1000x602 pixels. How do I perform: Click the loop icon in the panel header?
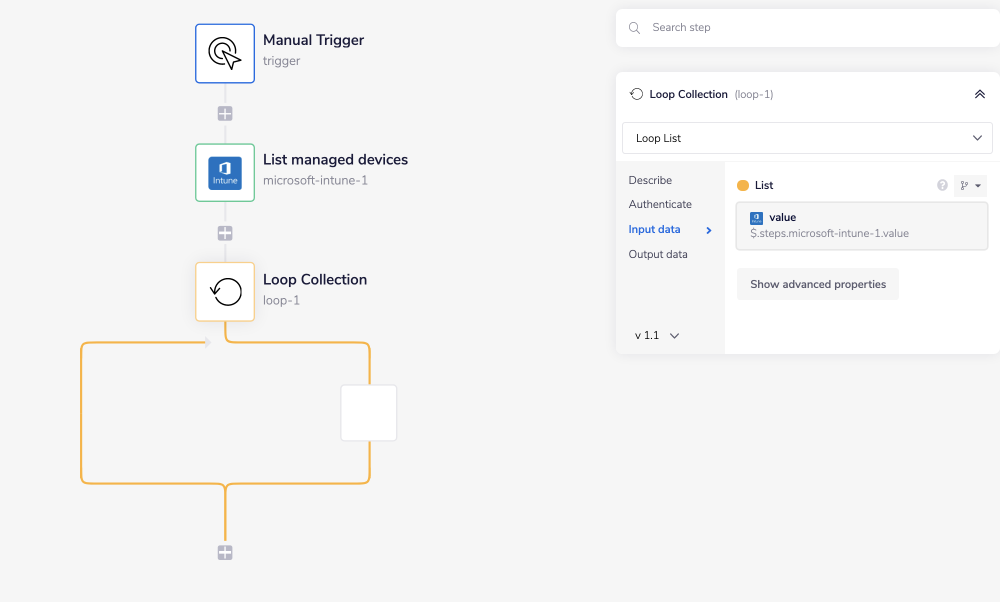tap(636, 93)
